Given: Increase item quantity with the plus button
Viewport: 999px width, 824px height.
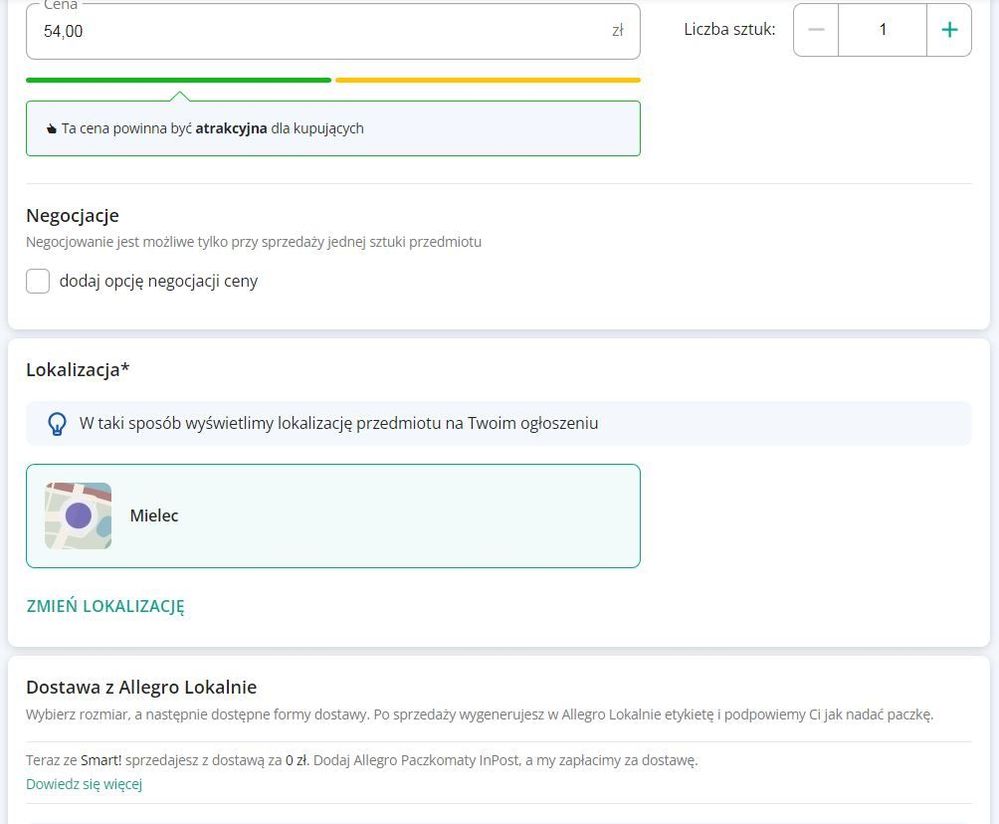Looking at the screenshot, I should [949, 30].
